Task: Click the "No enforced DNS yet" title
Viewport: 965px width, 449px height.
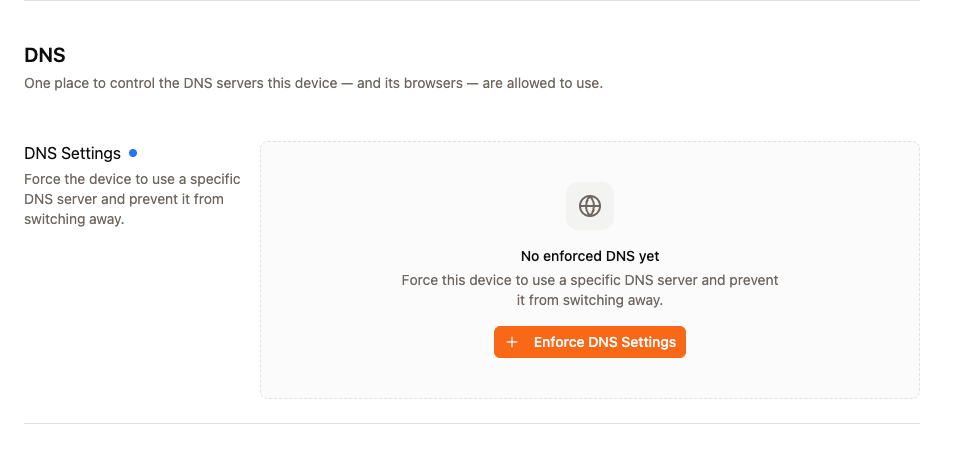Action: [590, 256]
